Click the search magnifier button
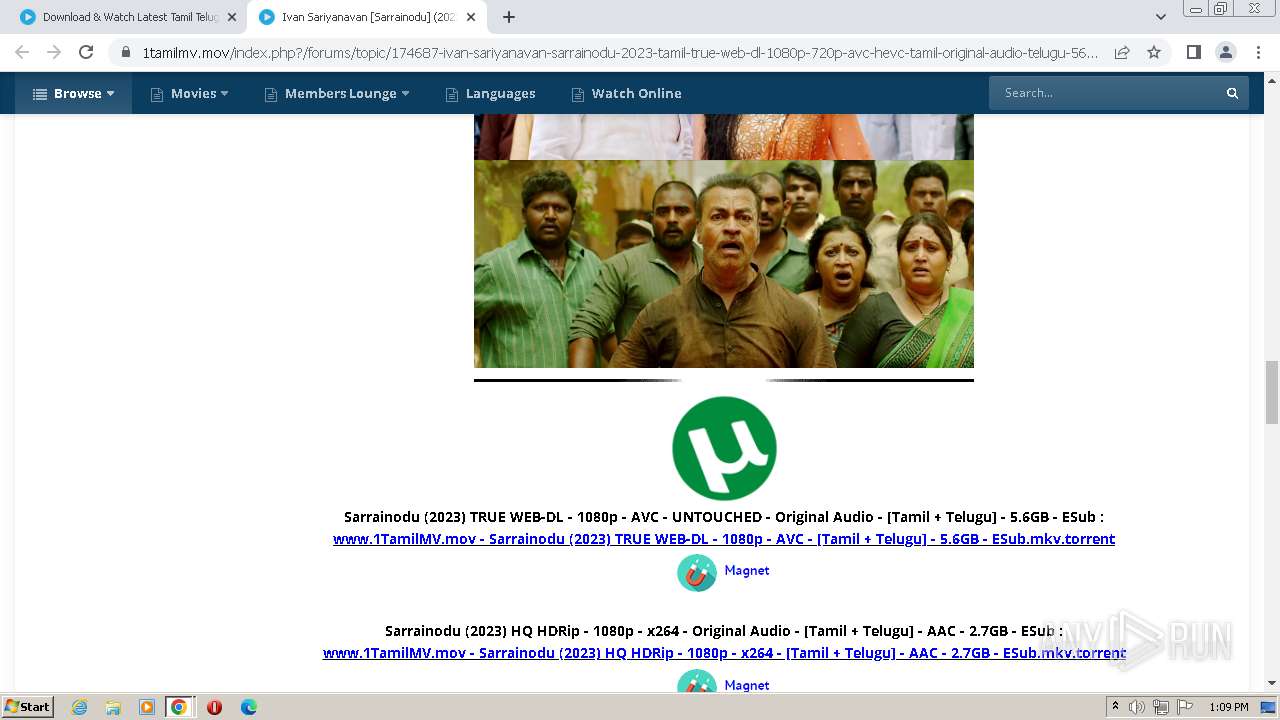1280x720 pixels. coord(1232,93)
